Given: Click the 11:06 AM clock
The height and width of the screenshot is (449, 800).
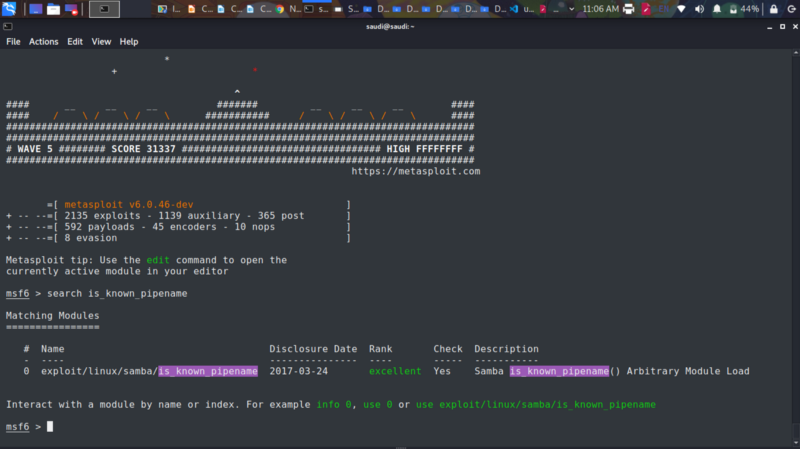Looking at the screenshot, I should (x=601, y=9).
